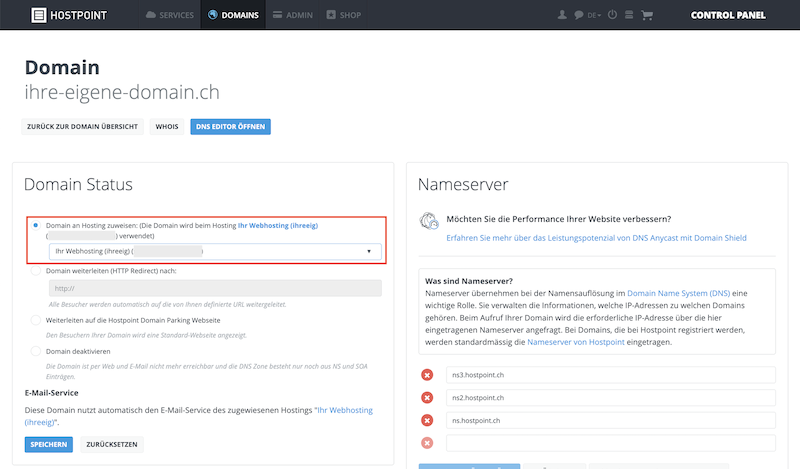Select Domain an Hosting zuweisen radio

(x=36, y=225)
